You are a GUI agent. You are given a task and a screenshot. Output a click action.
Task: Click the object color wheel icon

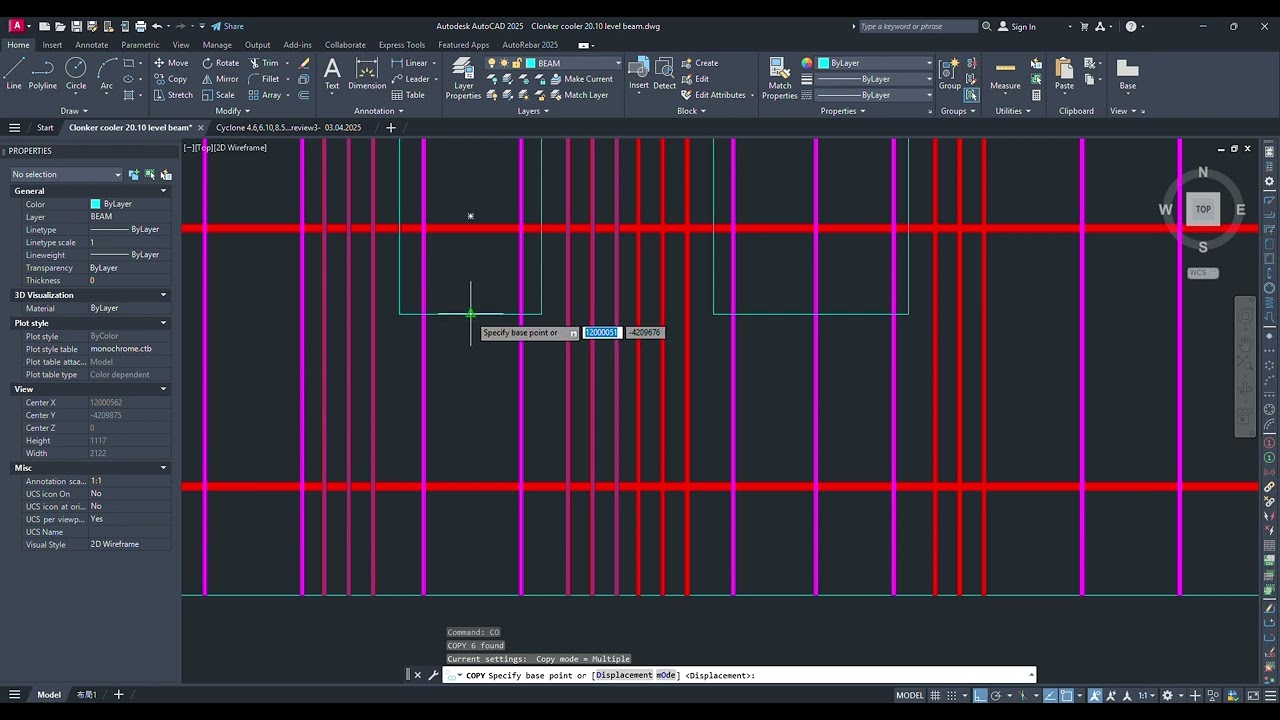coord(807,63)
